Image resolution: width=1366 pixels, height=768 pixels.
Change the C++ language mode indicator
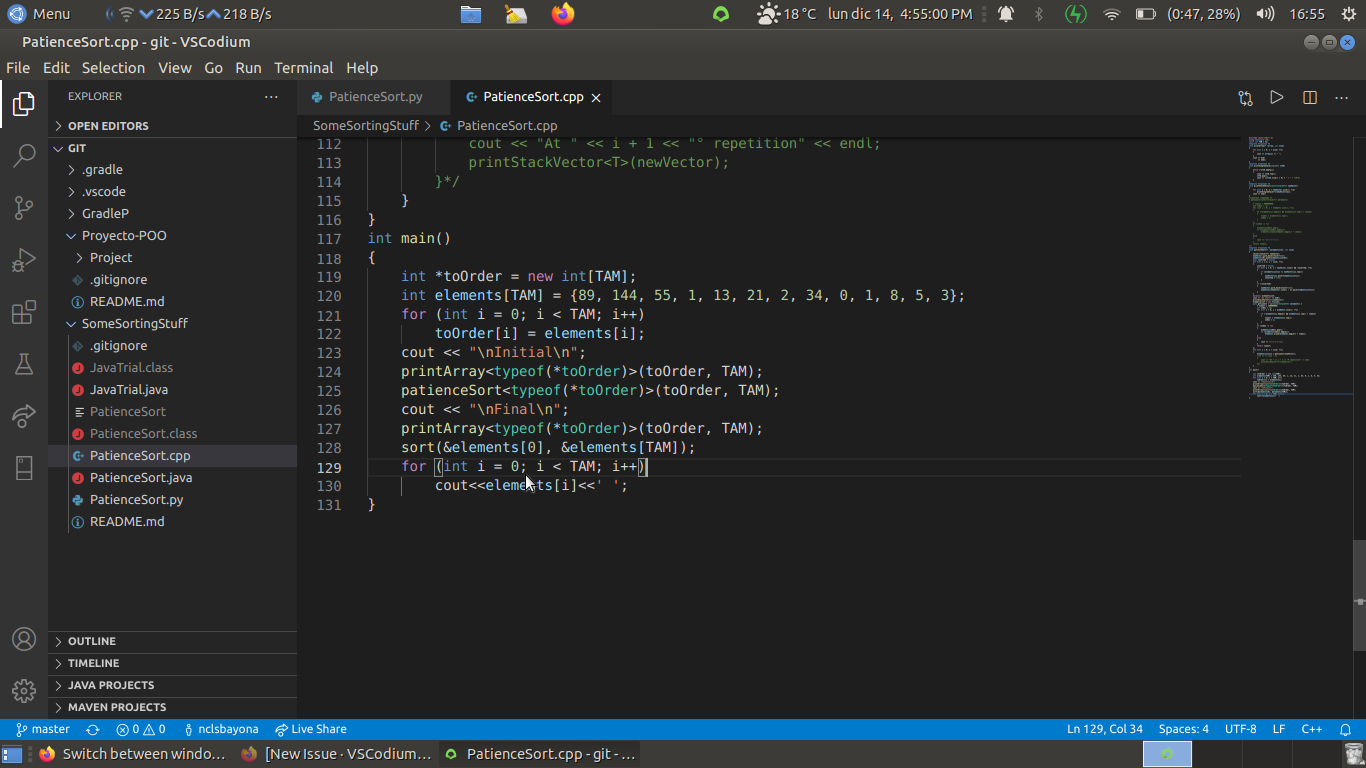pos(1311,729)
